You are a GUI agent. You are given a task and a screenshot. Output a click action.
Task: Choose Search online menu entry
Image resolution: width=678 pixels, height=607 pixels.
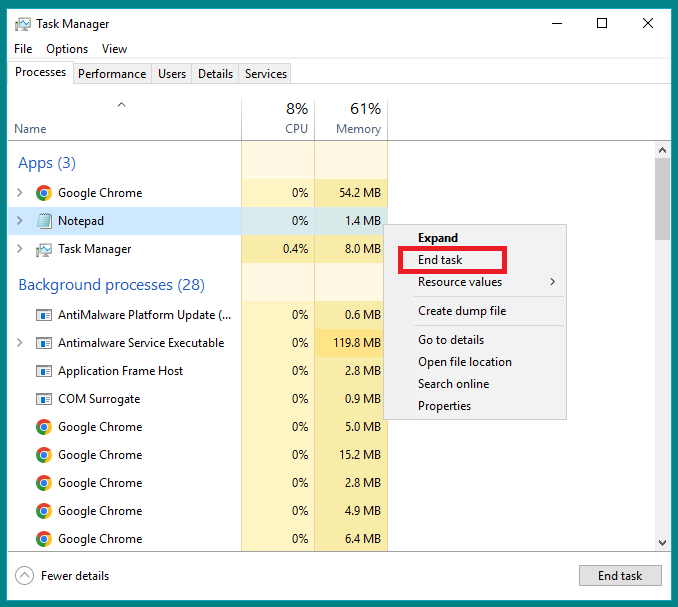[x=453, y=384]
